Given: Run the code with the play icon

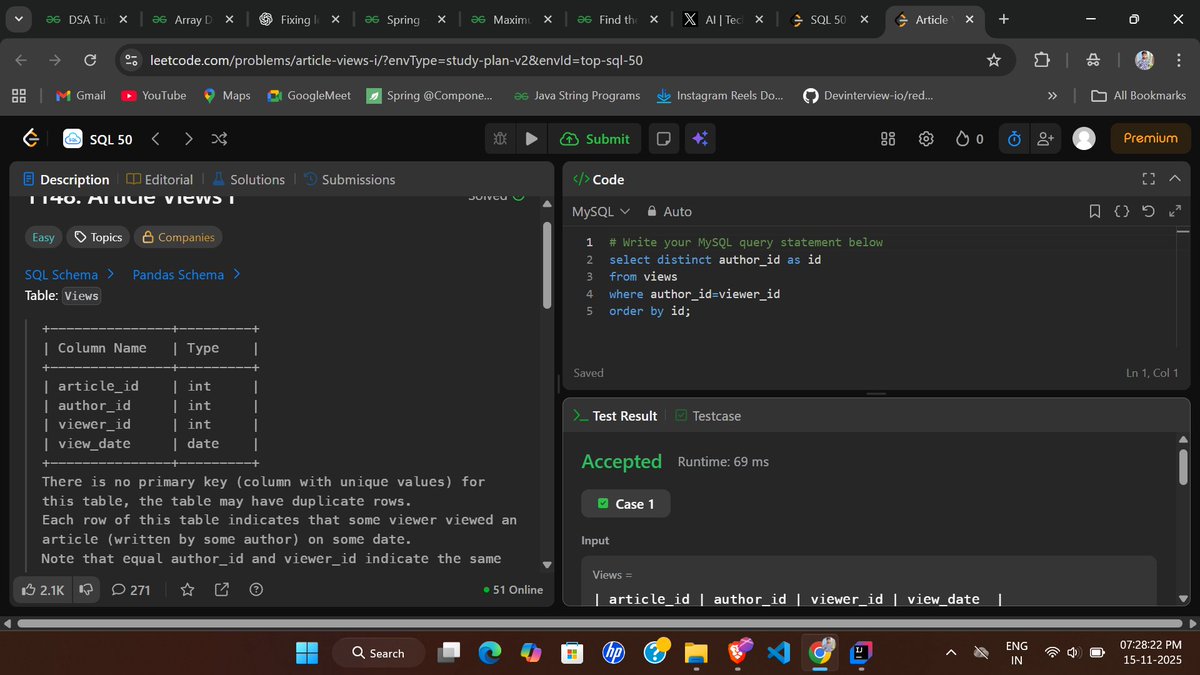Looking at the screenshot, I should coord(532,139).
